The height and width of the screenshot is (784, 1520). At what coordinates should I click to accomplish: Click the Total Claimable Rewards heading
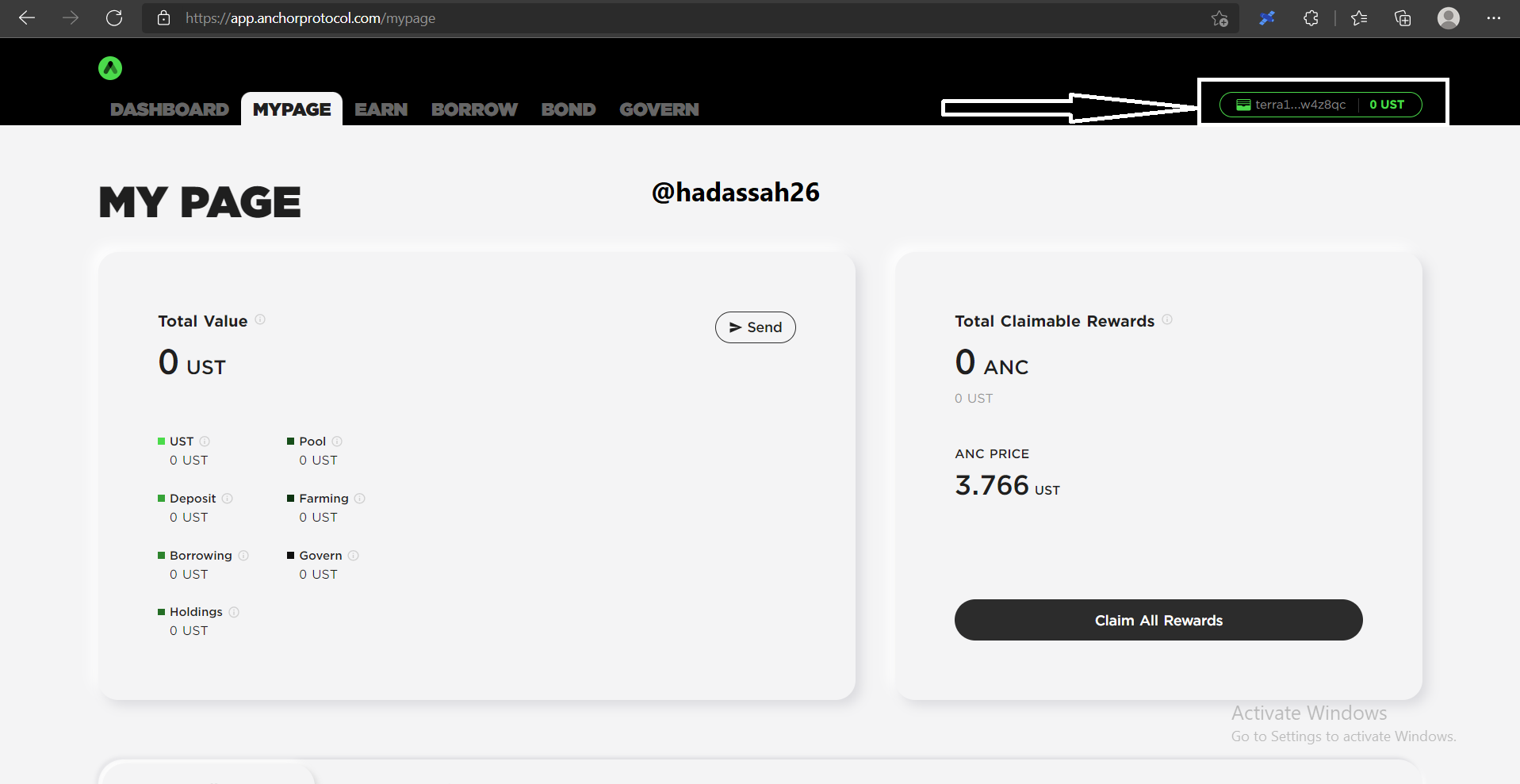tap(1055, 321)
